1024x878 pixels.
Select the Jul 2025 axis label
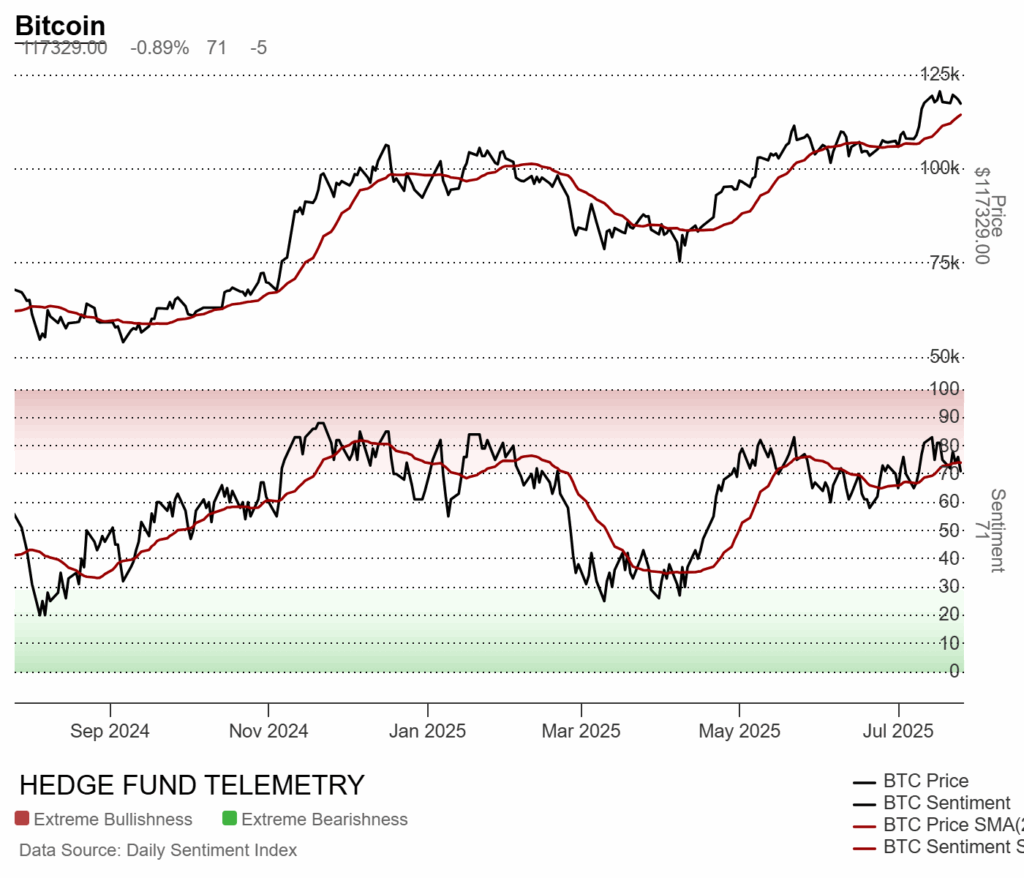(x=898, y=730)
